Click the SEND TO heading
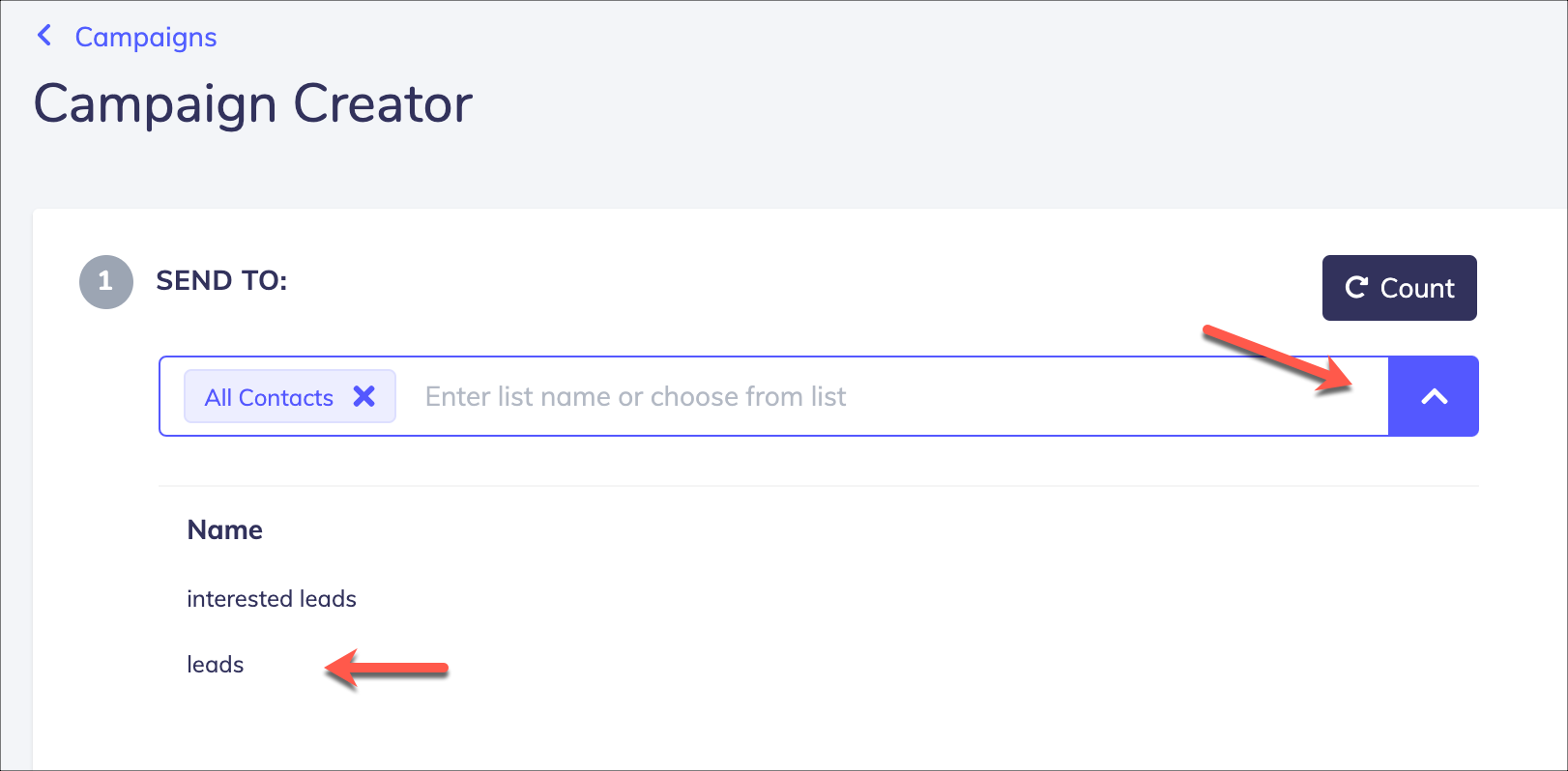Viewport: 1568px width, 771px height. (221, 280)
